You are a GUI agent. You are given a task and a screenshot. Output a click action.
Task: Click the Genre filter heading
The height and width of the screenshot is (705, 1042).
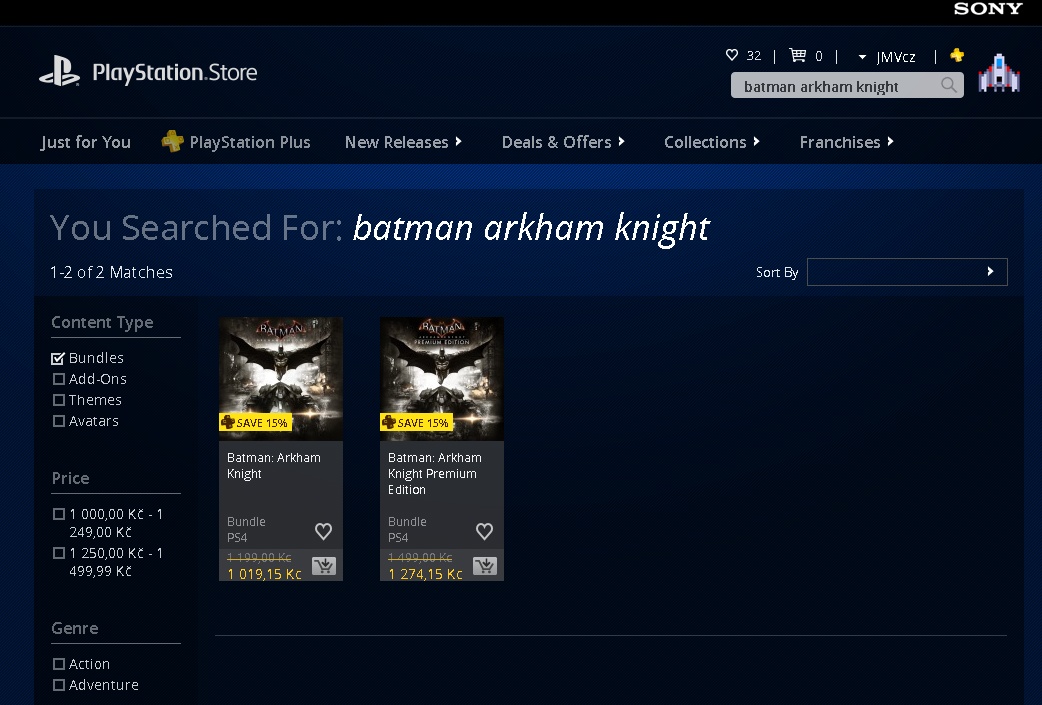(x=74, y=628)
